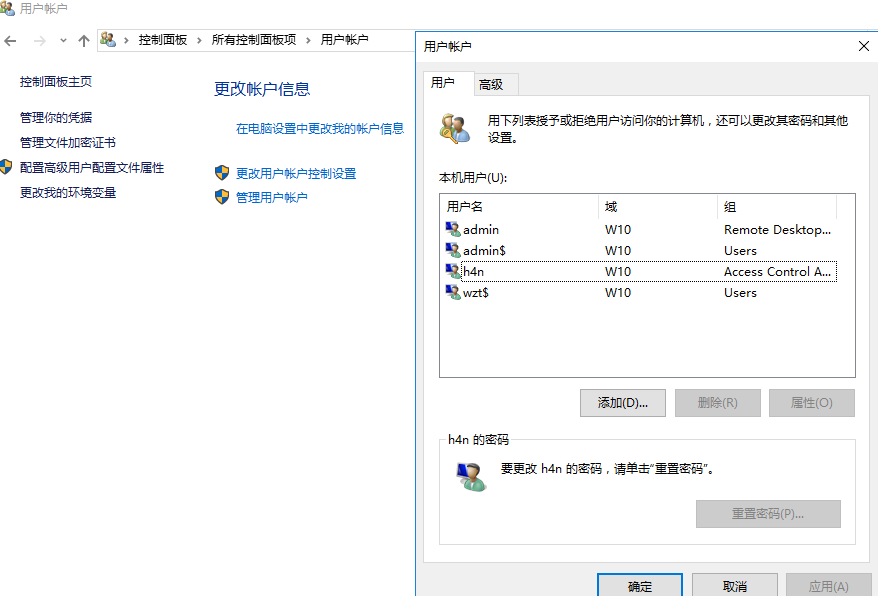
Task: Navigate up one level with up arrow
Action: [84, 40]
